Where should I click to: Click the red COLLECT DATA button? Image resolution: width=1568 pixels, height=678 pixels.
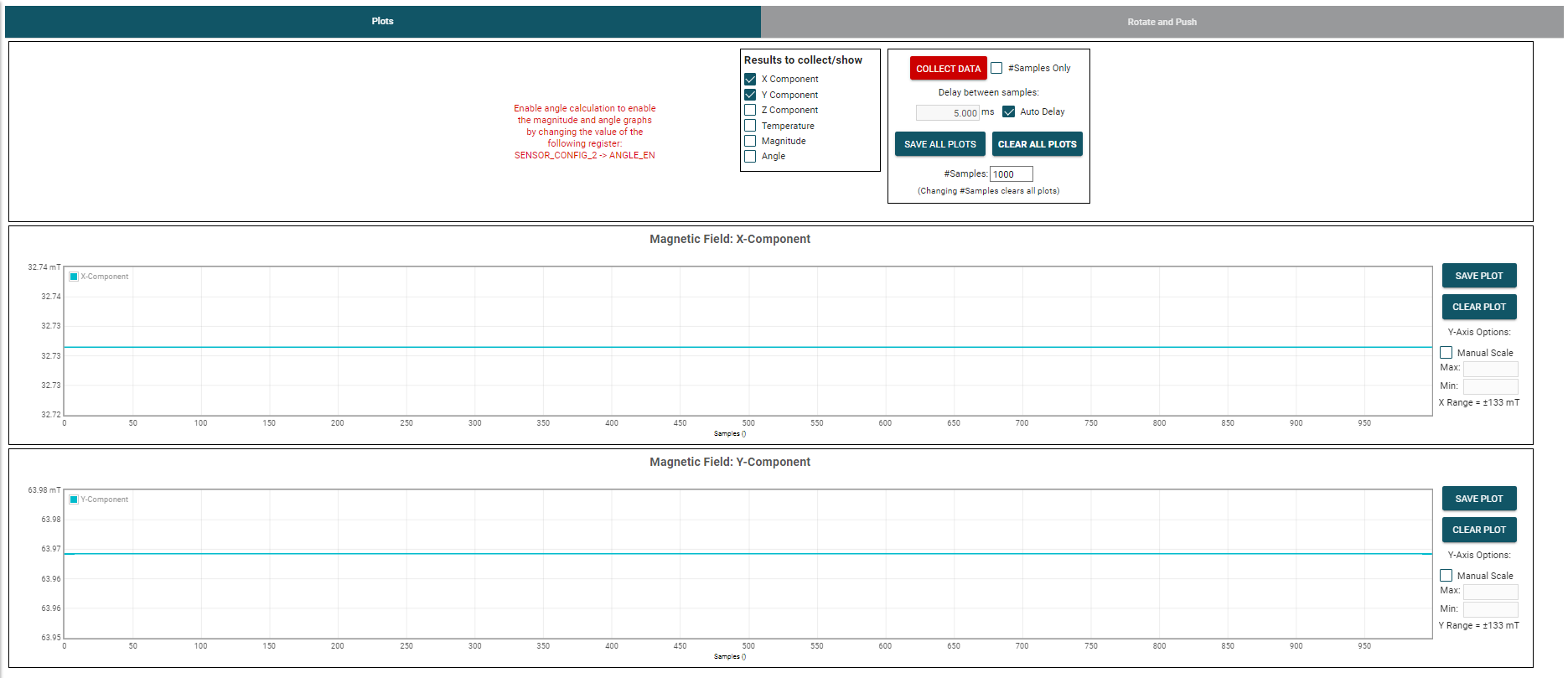(948, 69)
